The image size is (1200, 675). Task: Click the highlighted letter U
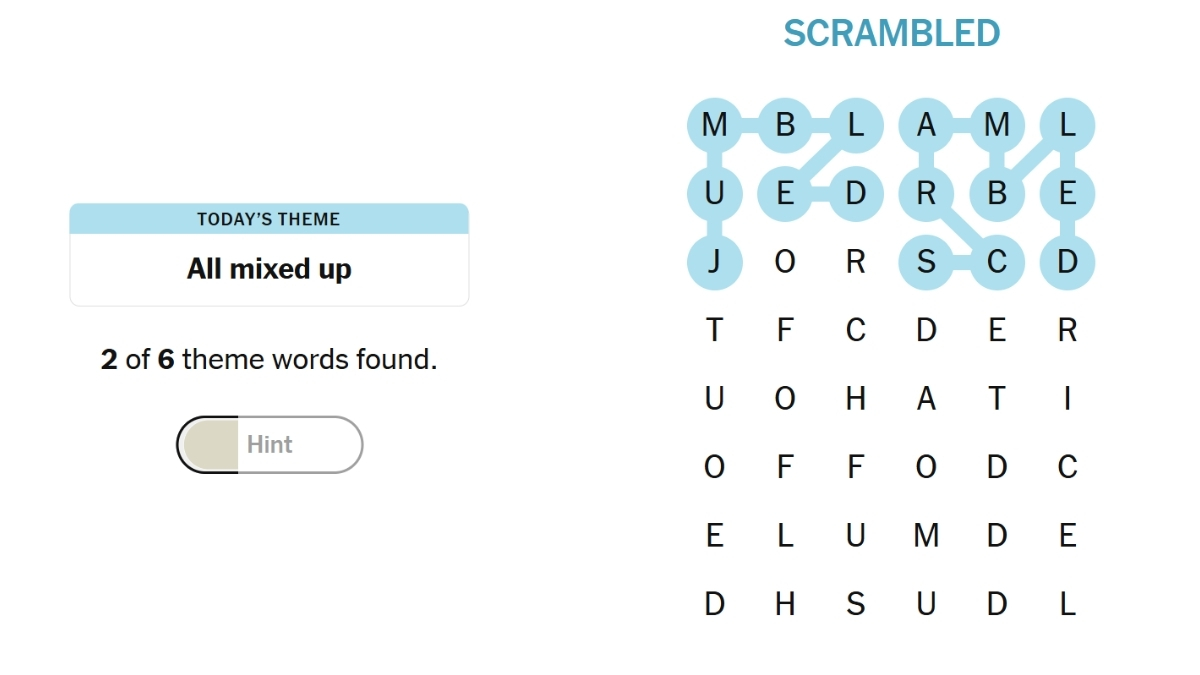714,193
